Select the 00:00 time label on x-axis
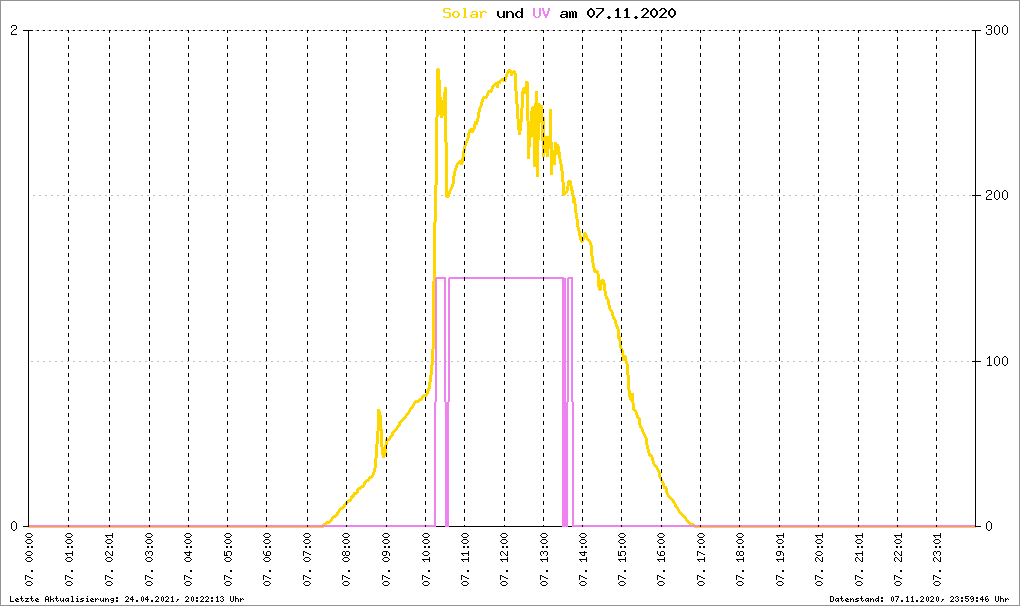Viewport: 1020px width, 606px height. [30, 560]
